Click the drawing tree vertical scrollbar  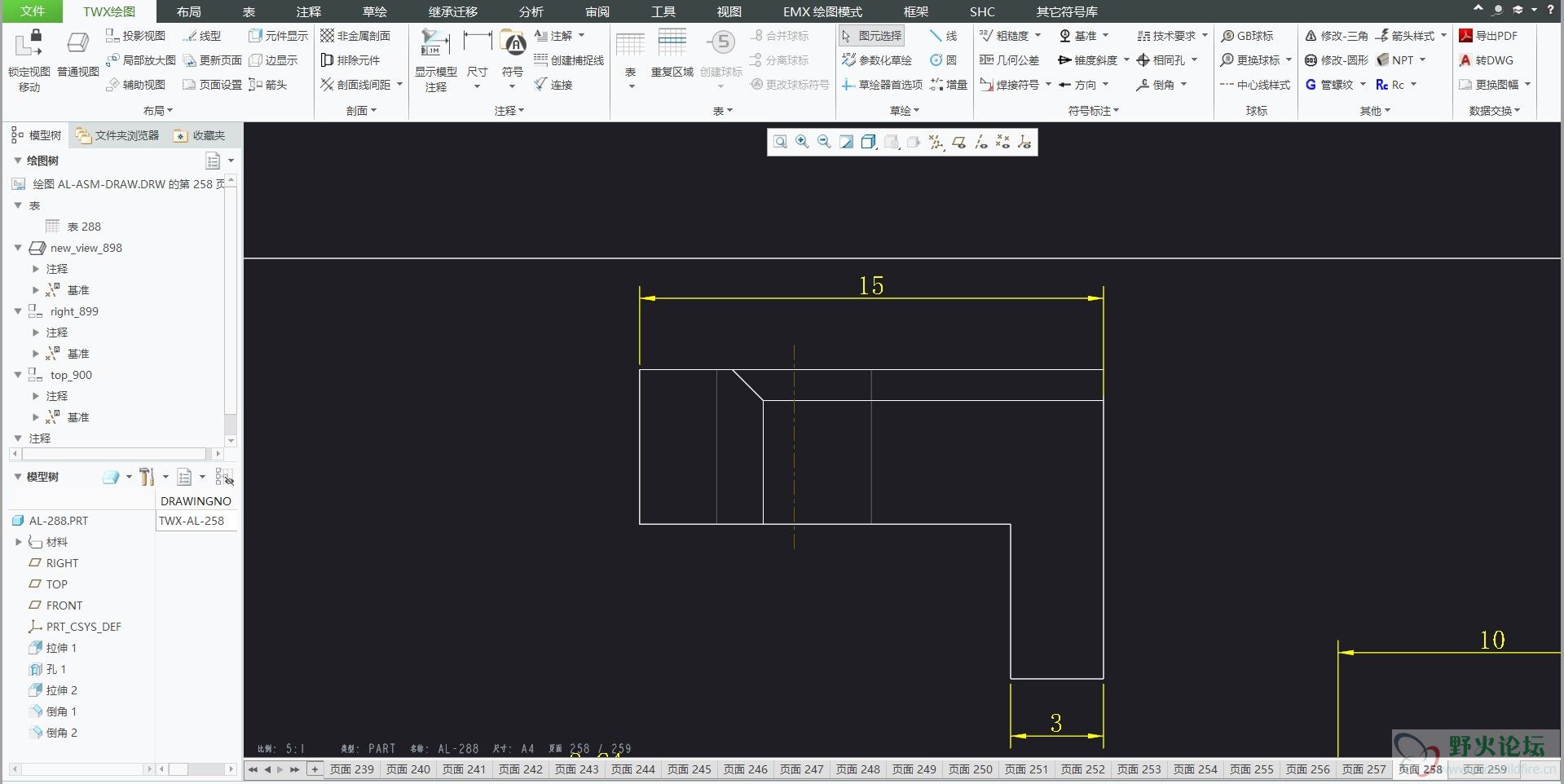click(231, 310)
